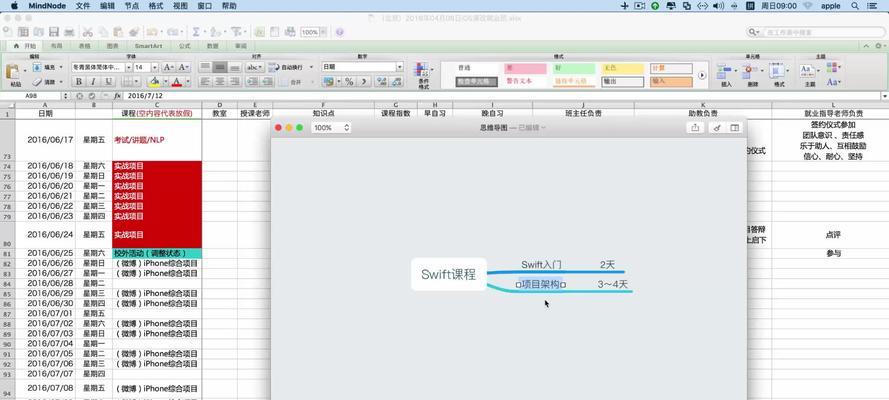889x400 pixels.
Task: Open the 视图 menu in menu bar
Action: click(x=180, y=6)
